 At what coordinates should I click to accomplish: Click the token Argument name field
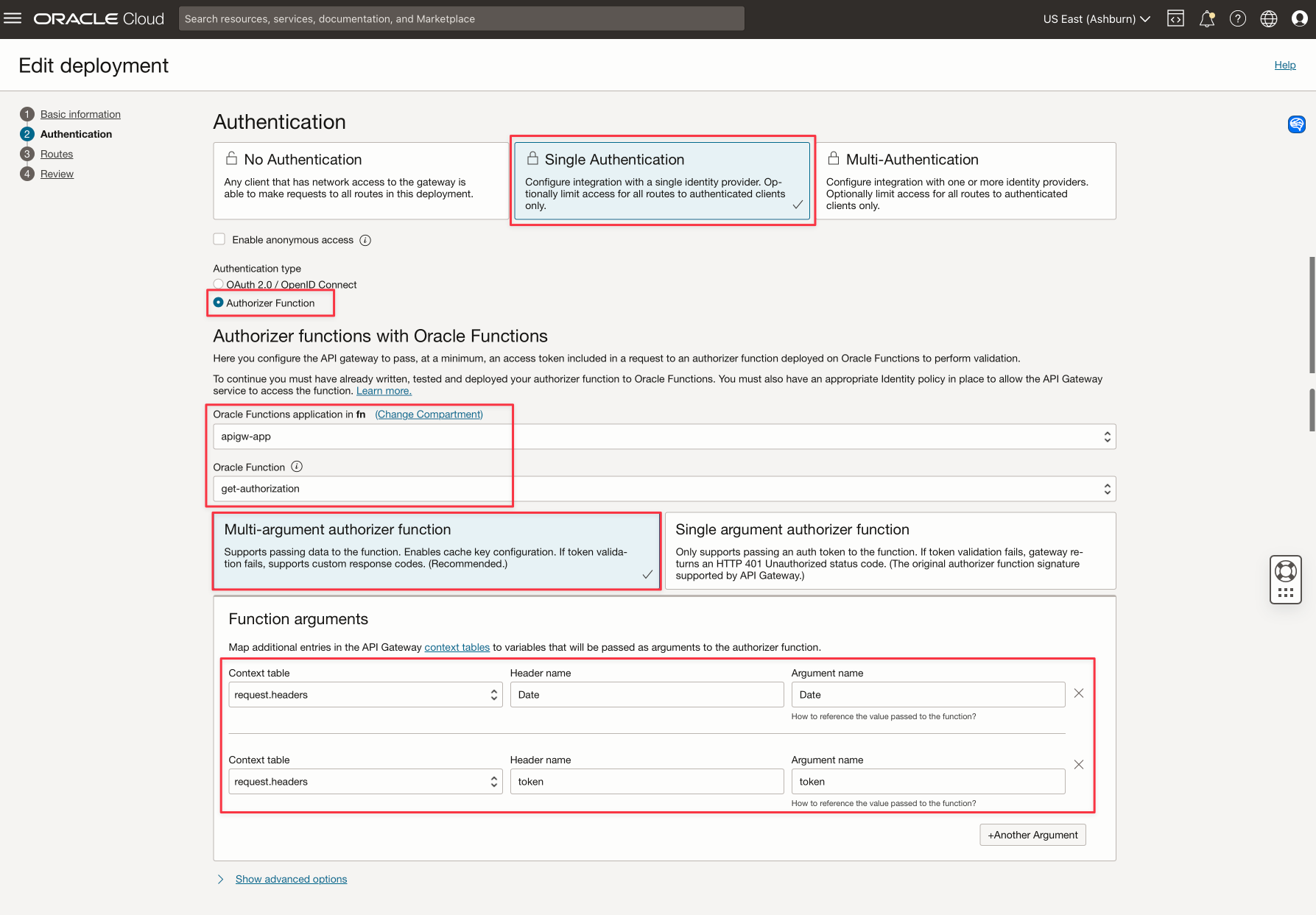pyautogui.click(x=927, y=782)
